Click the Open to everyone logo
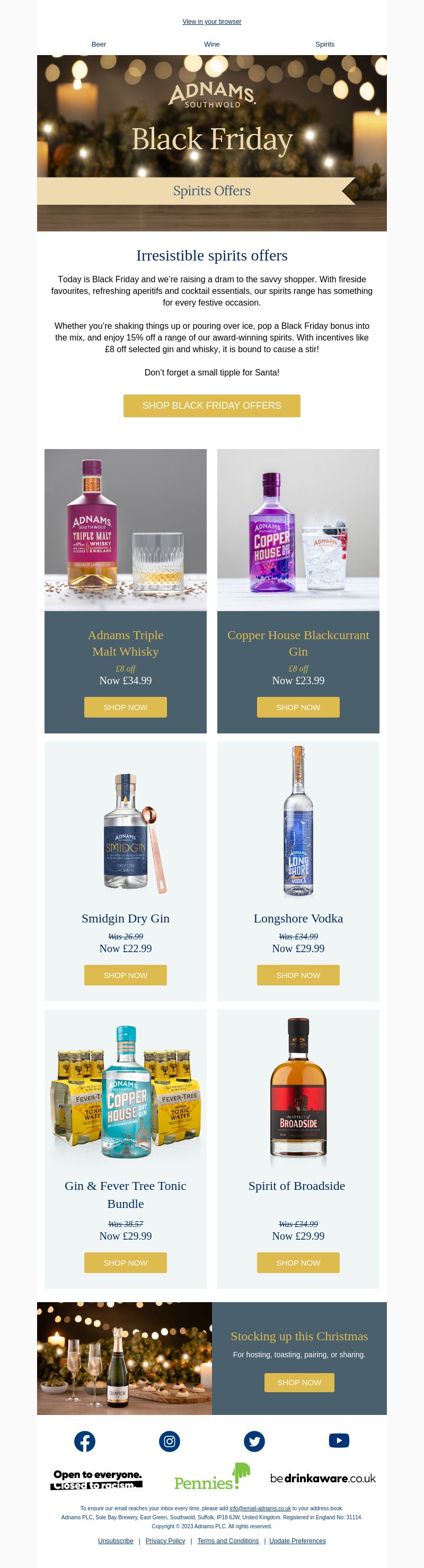This screenshot has width=424, height=1568. (x=97, y=1480)
